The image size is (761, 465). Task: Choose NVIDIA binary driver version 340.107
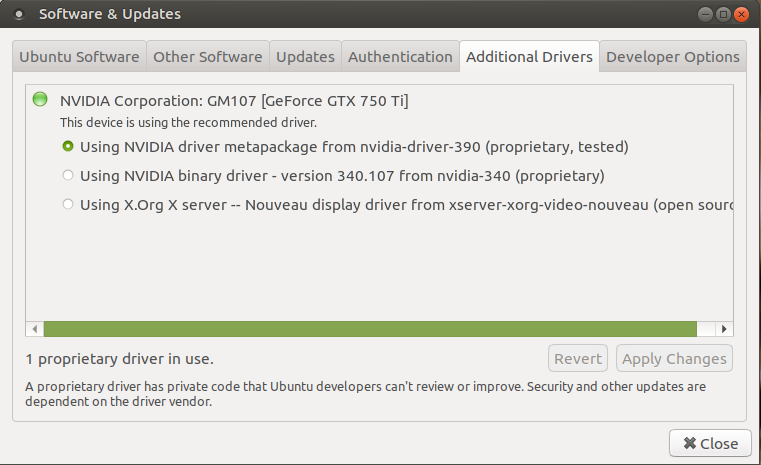click(x=68, y=176)
